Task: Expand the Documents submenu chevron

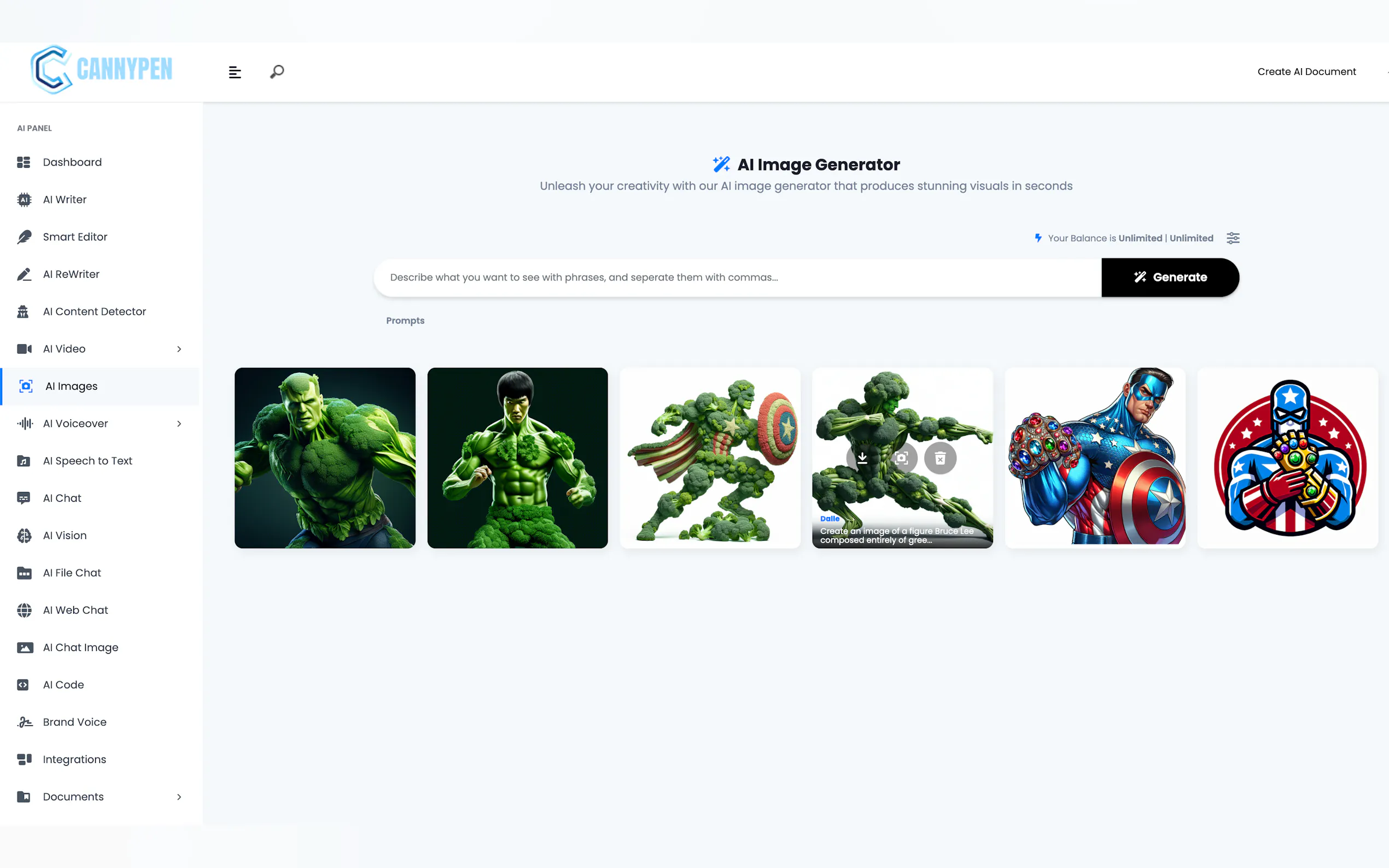Action: click(x=179, y=797)
